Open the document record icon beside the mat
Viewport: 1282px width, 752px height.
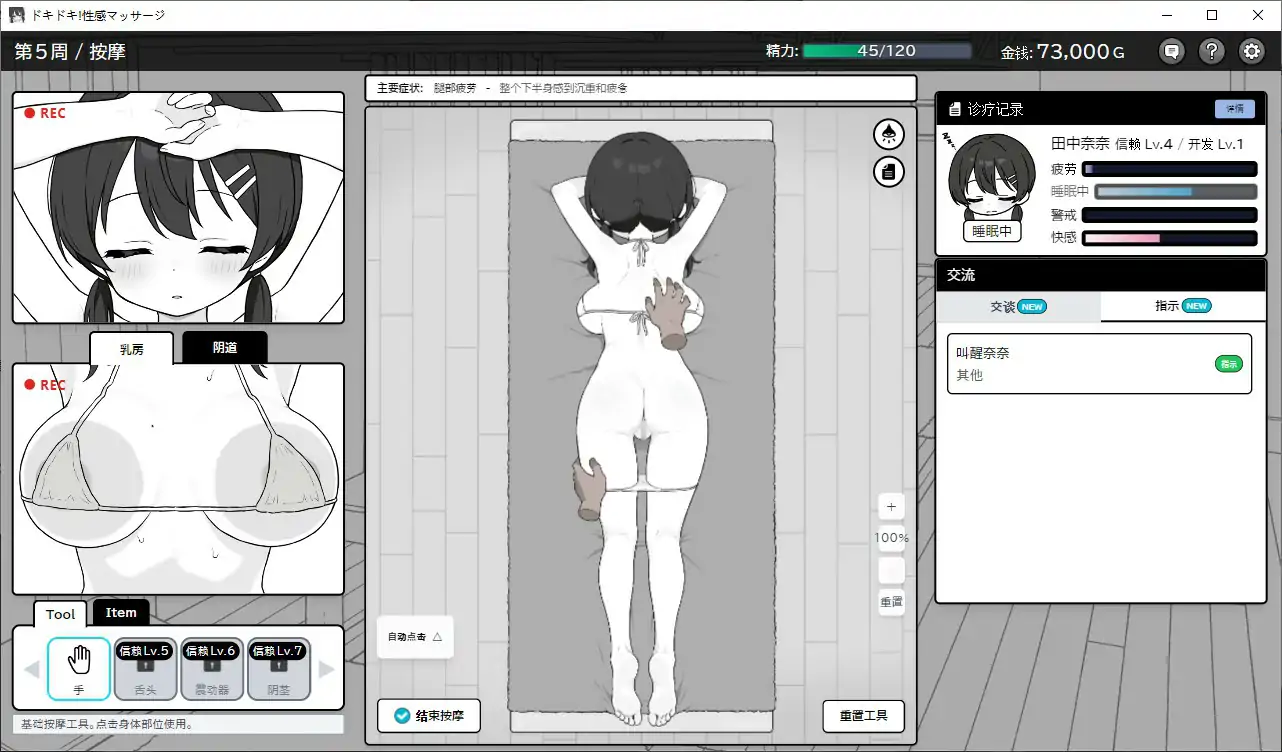point(888,171)
